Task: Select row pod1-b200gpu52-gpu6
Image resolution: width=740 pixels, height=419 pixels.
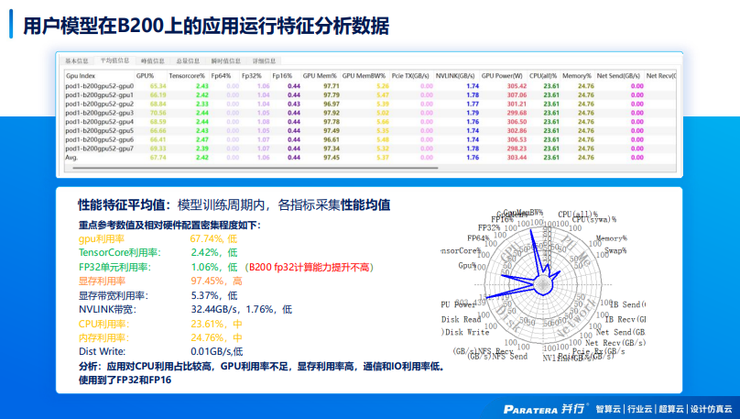Action: coord(370,140)
